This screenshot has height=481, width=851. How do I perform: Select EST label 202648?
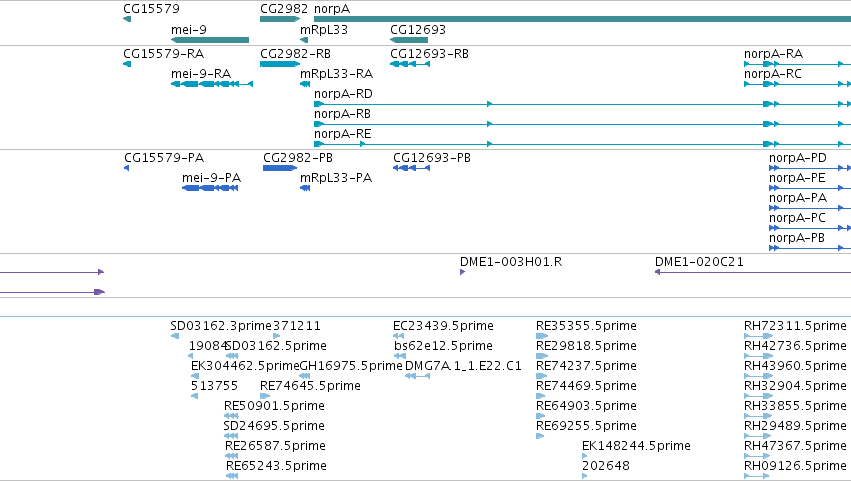[606, 466]
